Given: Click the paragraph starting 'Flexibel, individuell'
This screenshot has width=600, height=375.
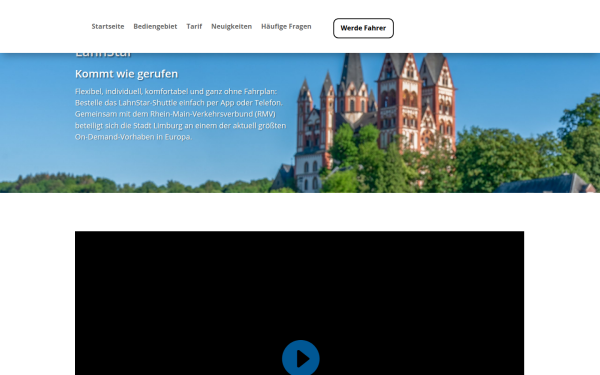Looking at the screenshot, I should (180, 114).
